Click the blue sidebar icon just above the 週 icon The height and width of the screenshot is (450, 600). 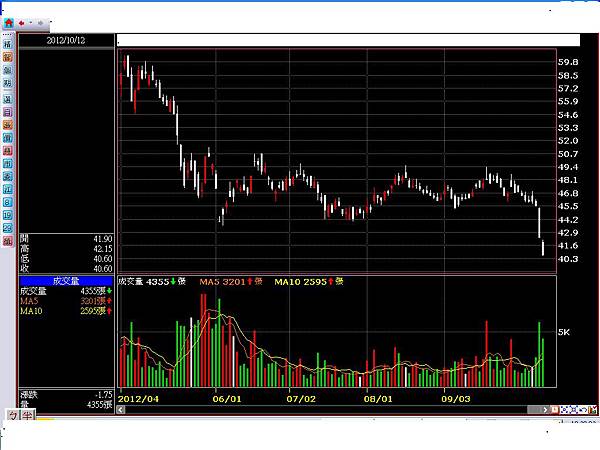[8, 83]
